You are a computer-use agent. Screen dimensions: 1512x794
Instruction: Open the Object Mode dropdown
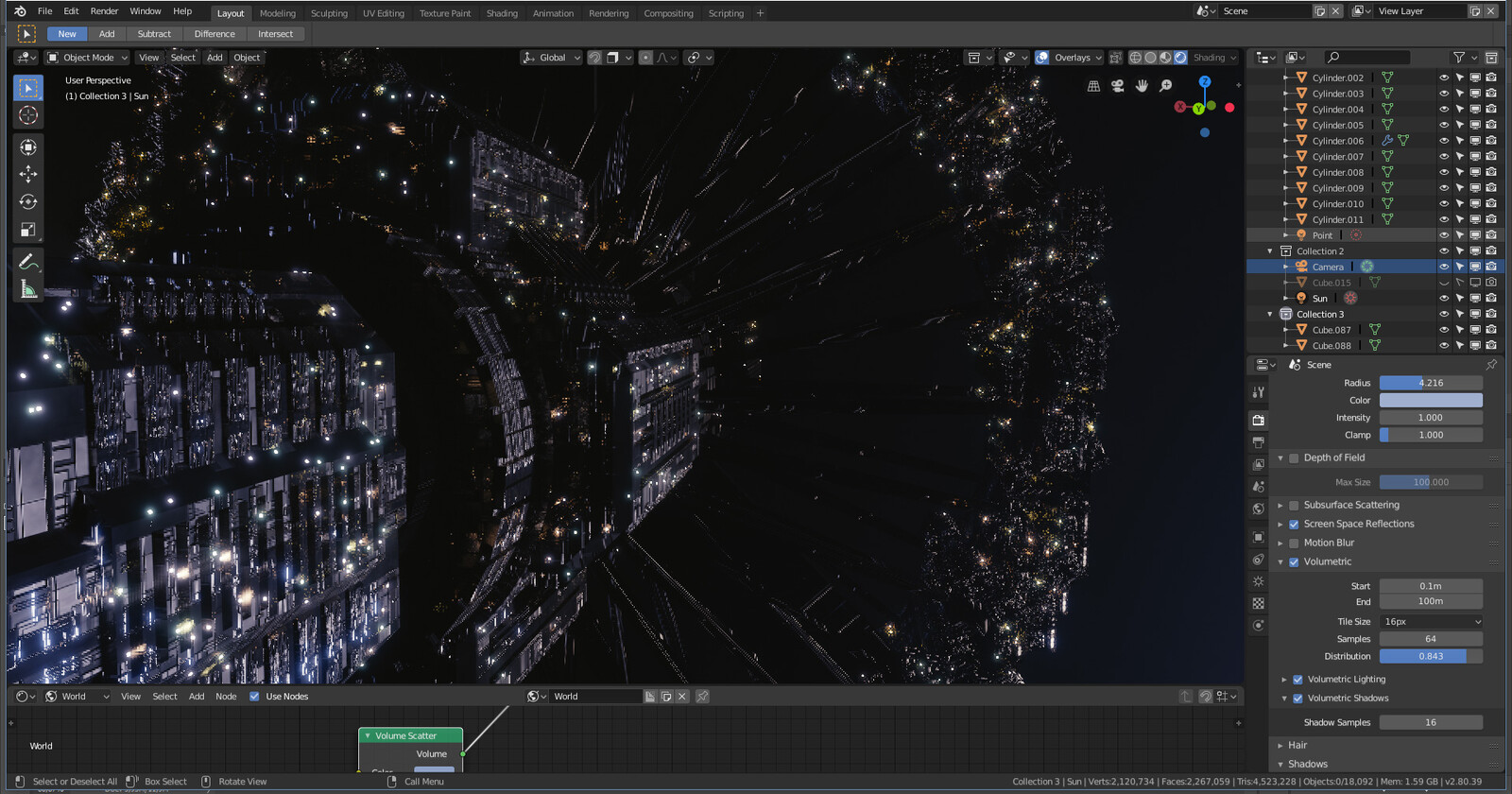pyautogui.click(x=87, y=58)
